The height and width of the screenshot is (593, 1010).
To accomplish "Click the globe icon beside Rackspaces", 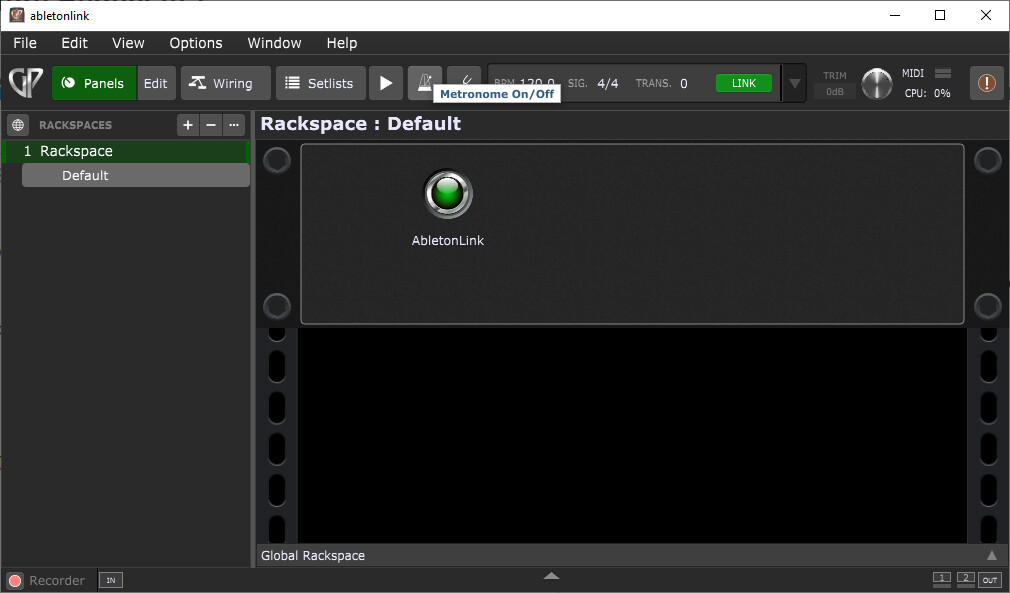I will (x=18, y=125).
